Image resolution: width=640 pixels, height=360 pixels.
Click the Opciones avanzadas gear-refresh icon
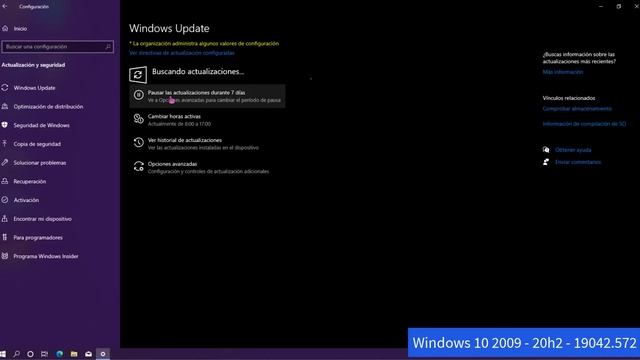coord(138,167)
